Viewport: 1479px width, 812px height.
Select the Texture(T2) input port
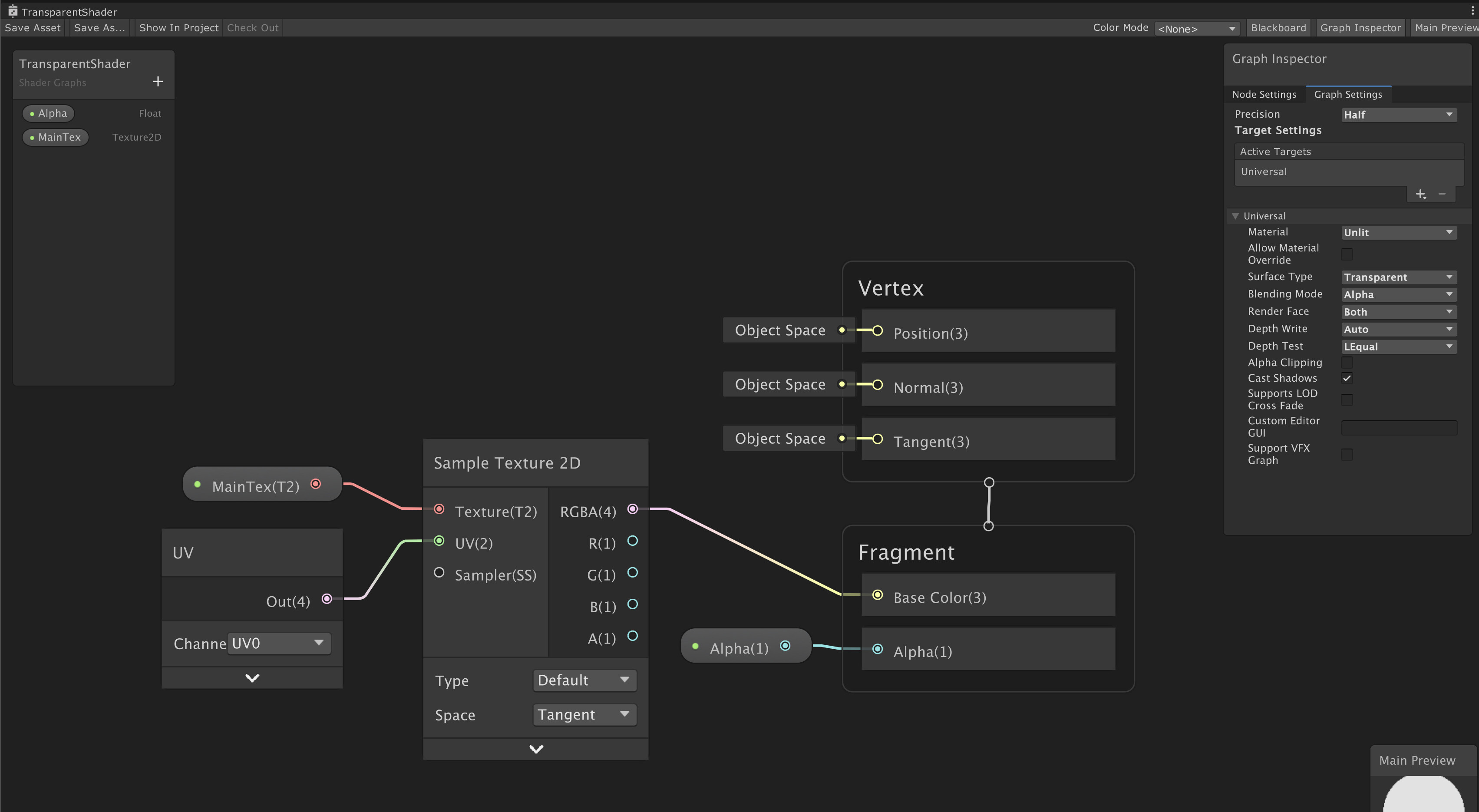click(x=439, y=510)
